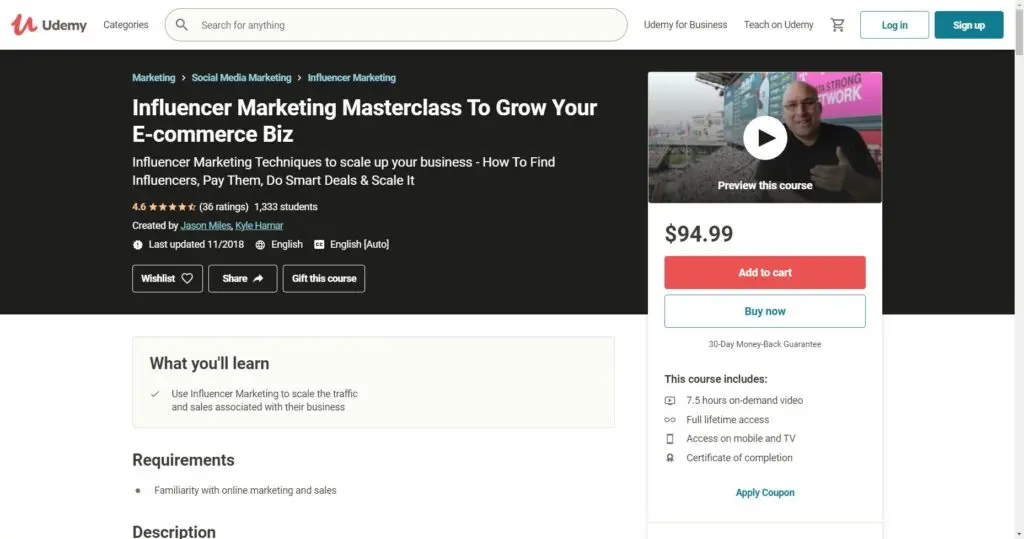Open Jason Miles instructor profile
1024x539 pixels.
coord(205,226)
